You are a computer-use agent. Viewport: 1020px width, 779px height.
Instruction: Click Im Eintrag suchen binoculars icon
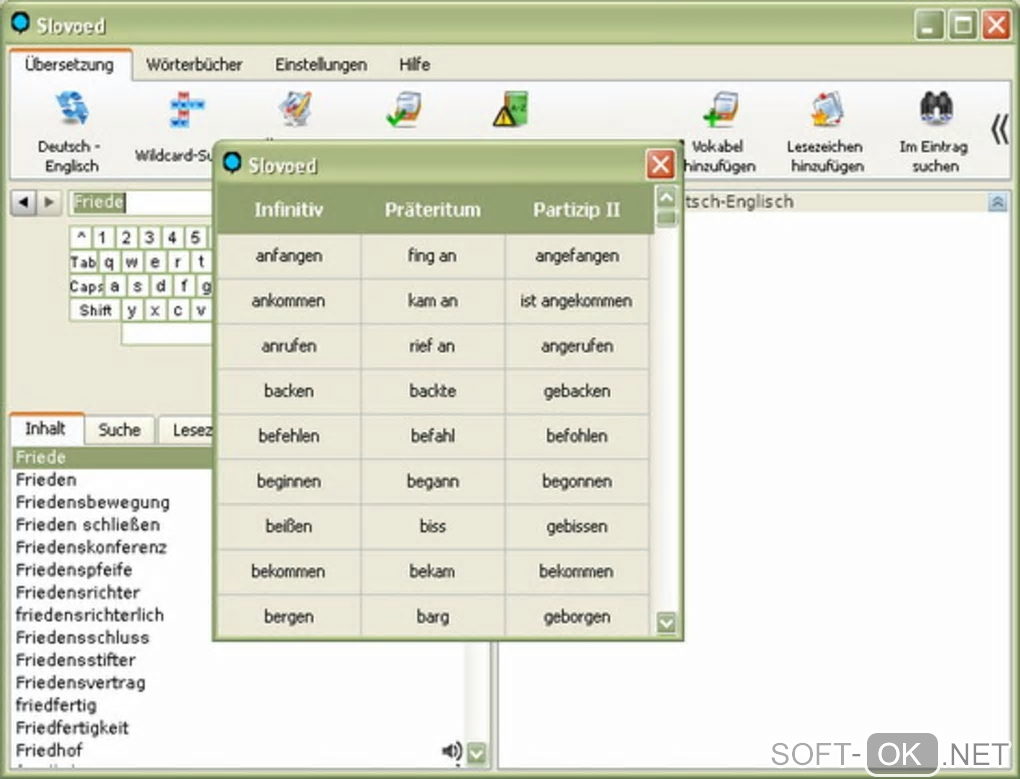point(935,109)
